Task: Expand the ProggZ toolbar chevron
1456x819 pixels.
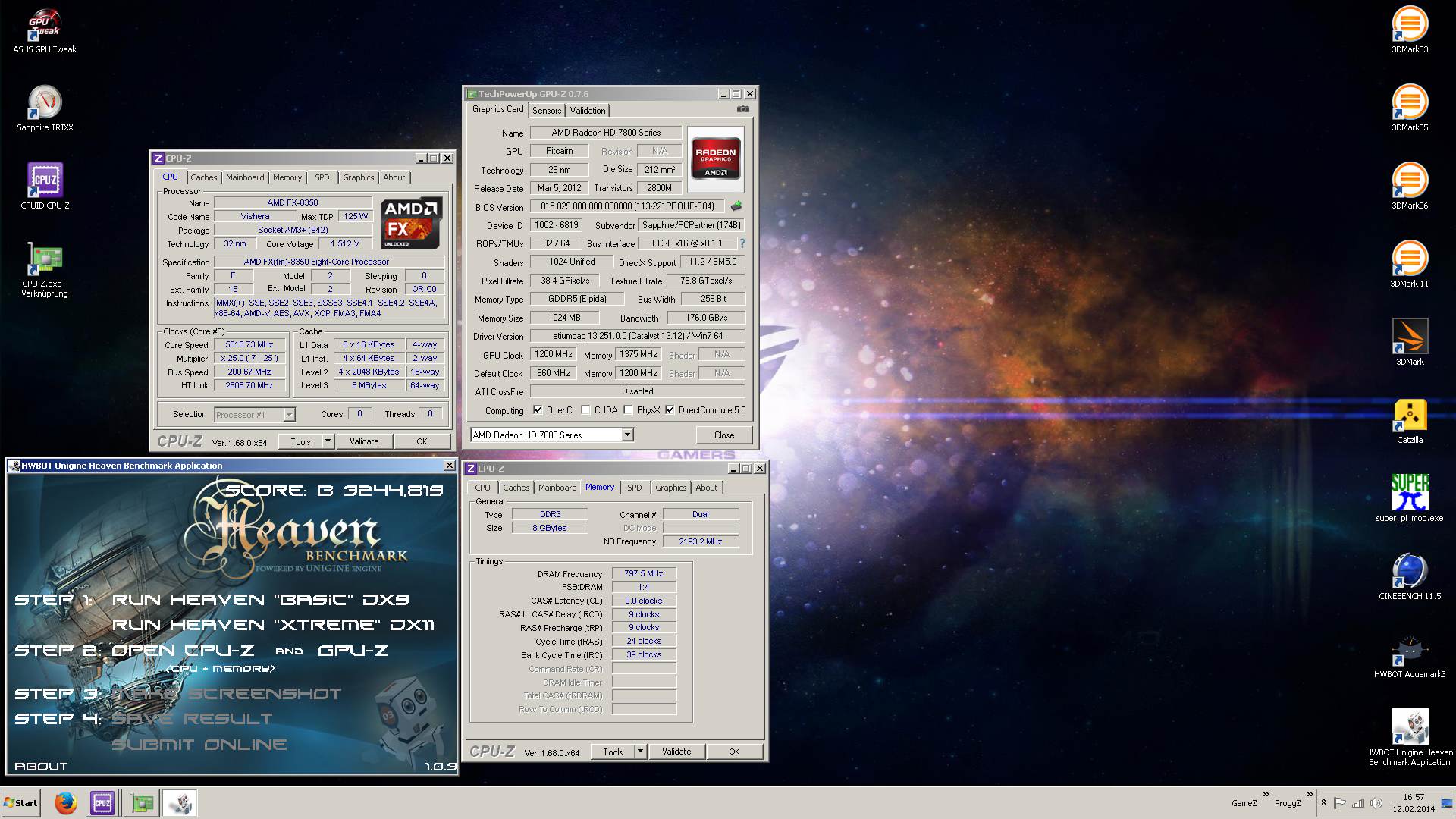Action: 1310,794
